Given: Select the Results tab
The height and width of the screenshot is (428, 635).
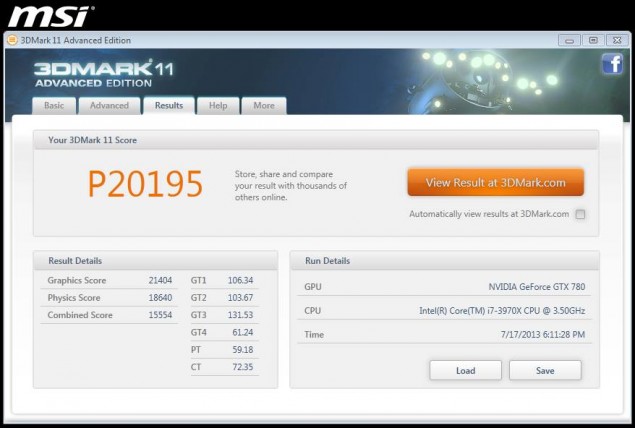Looking at the screenshot, I should [x=168, y=105].
